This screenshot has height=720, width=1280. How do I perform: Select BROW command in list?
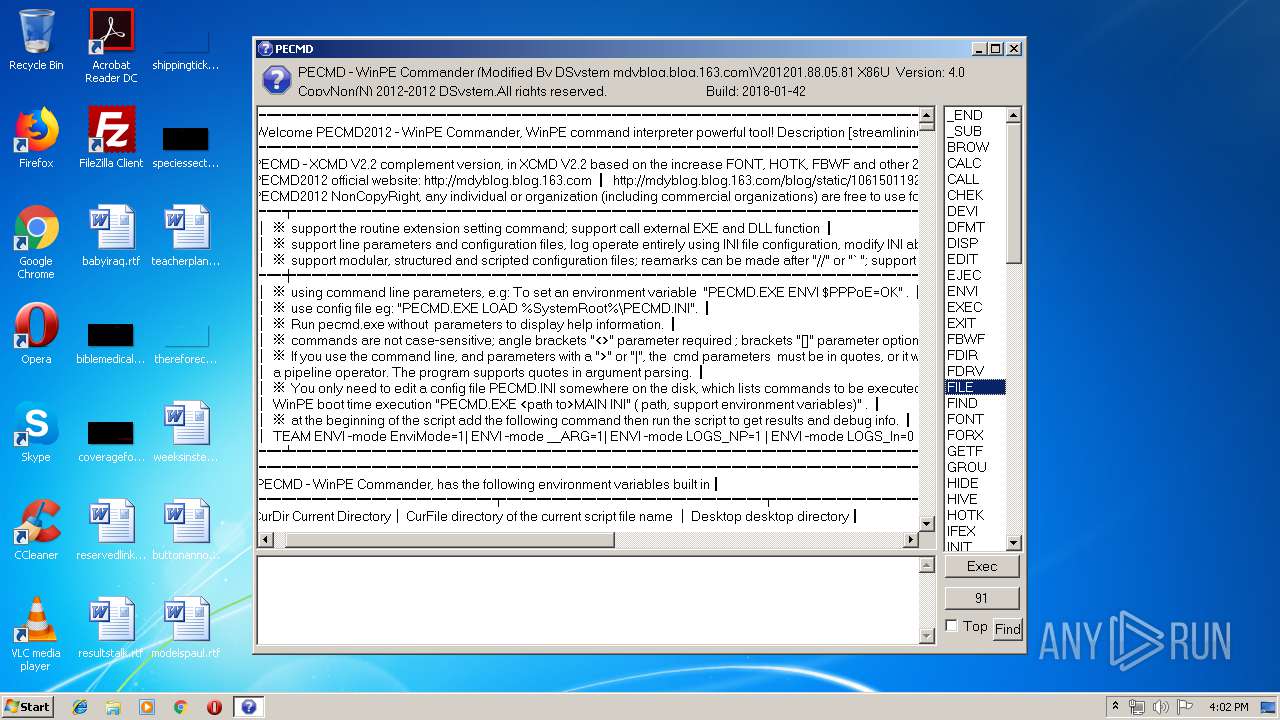tap(975, 147)
